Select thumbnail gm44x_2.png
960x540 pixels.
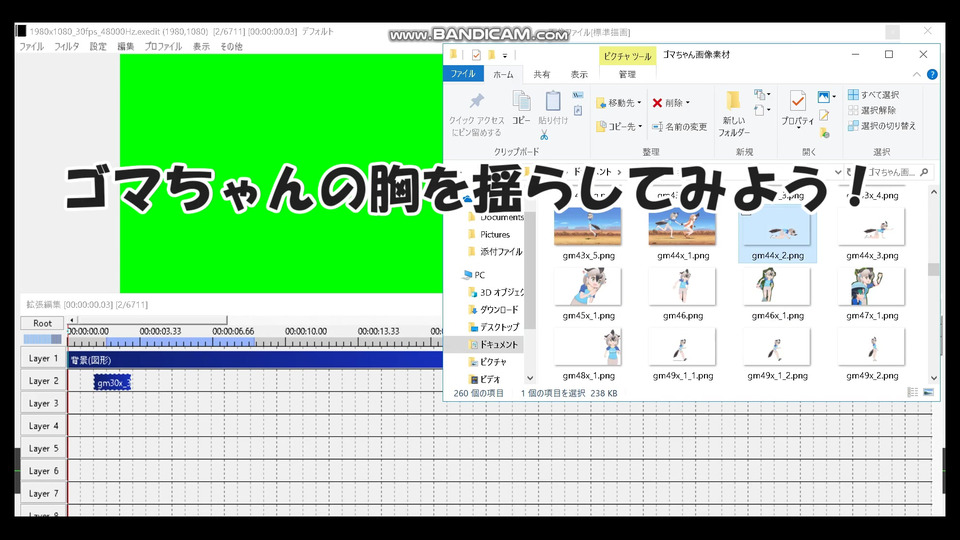pos(778,233)
